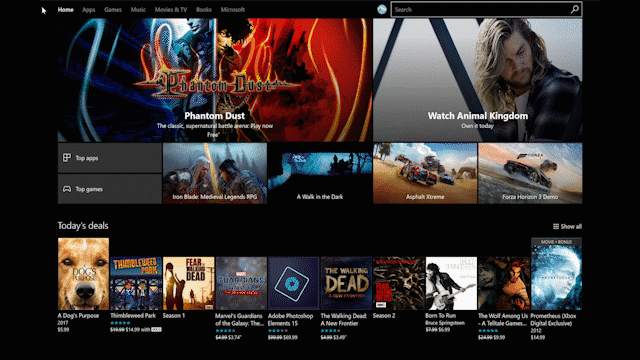Click the Born To Run title text

[440, 316]
